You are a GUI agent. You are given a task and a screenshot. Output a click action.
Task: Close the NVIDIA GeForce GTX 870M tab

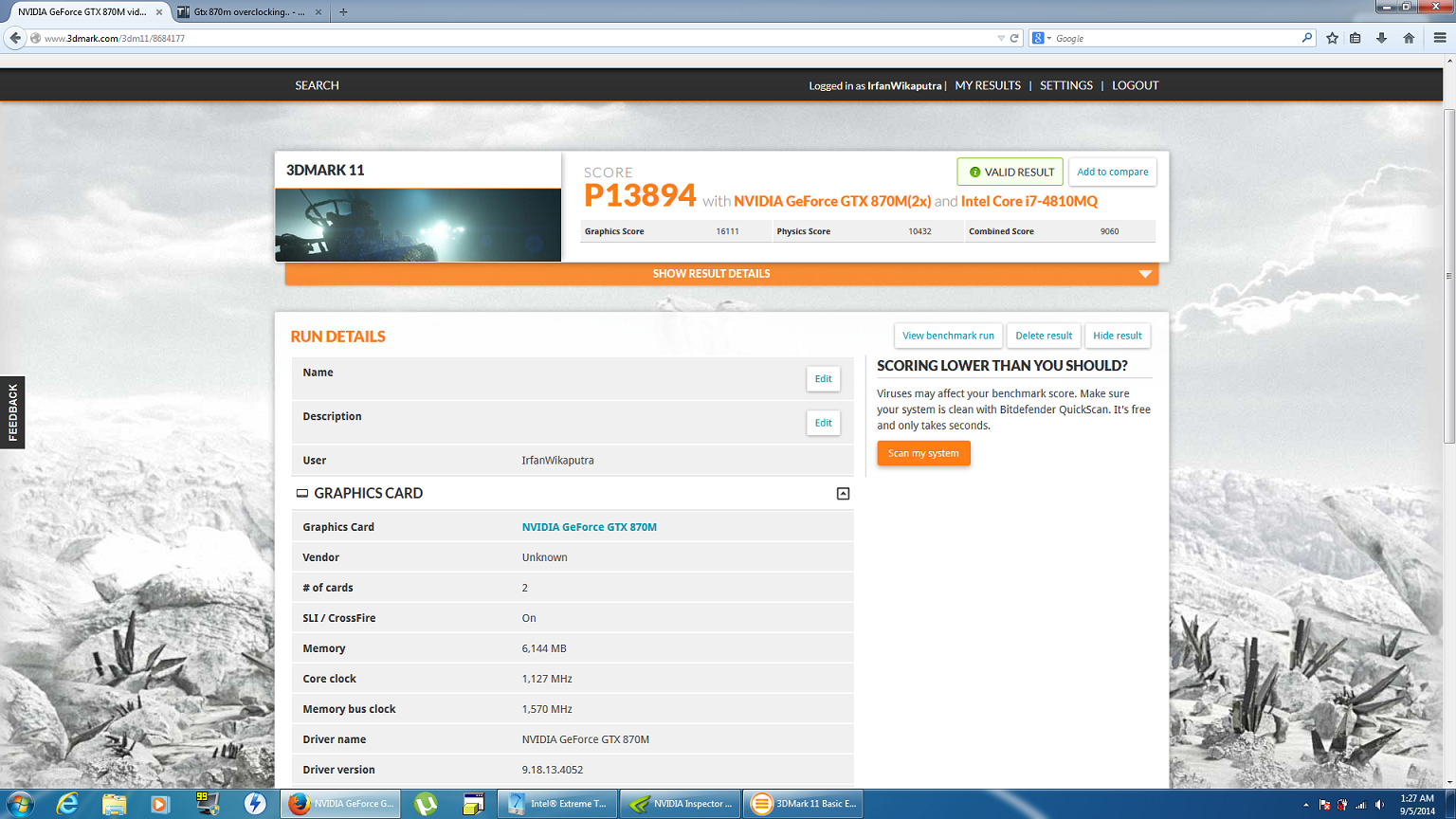pyautogui.click(x=159, y=12)
